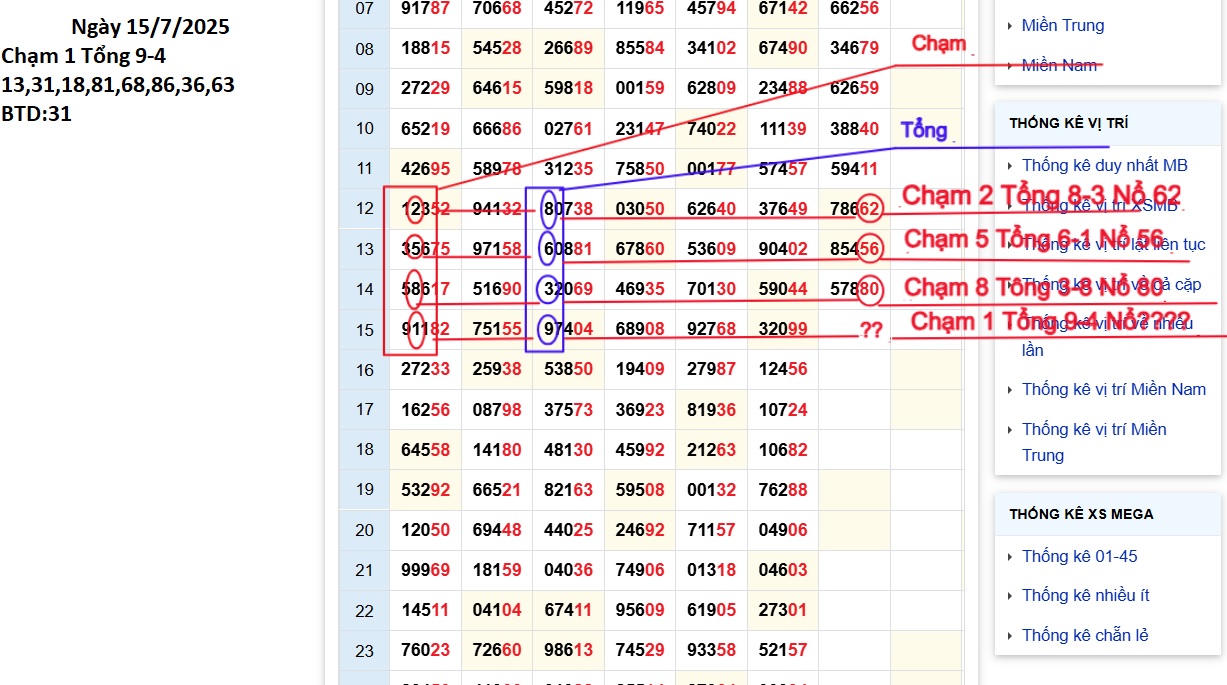Select row number 18 in the table
The height and width of the screenshot is (685, 1227).
pos(364,449)
